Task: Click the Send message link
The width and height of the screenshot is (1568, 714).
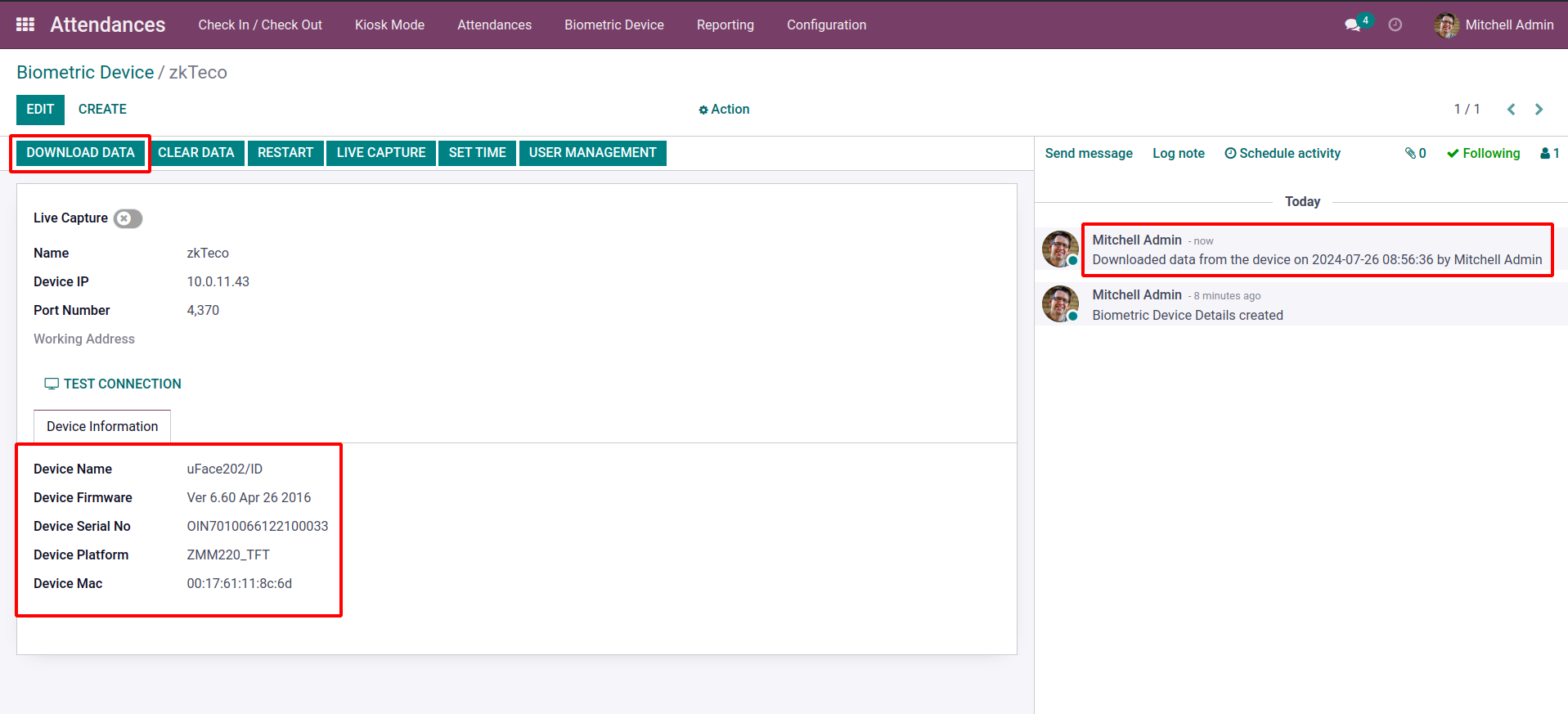Action: point(1089,153)
